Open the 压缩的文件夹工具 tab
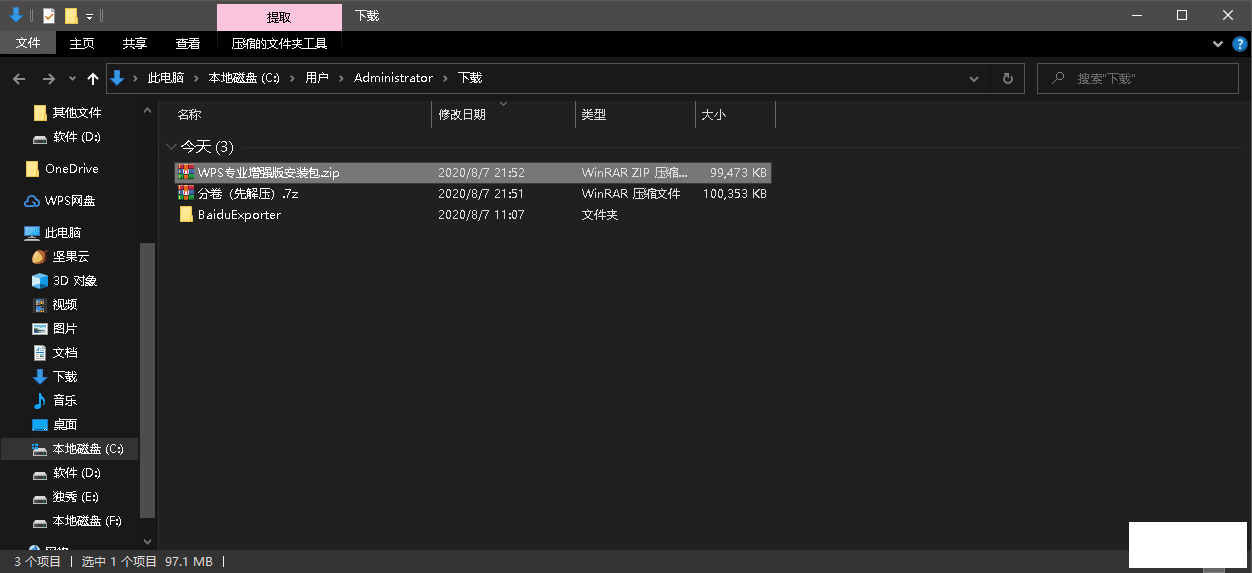The height and width of the screenshot is (573, 1252). (x=279, y=43)
